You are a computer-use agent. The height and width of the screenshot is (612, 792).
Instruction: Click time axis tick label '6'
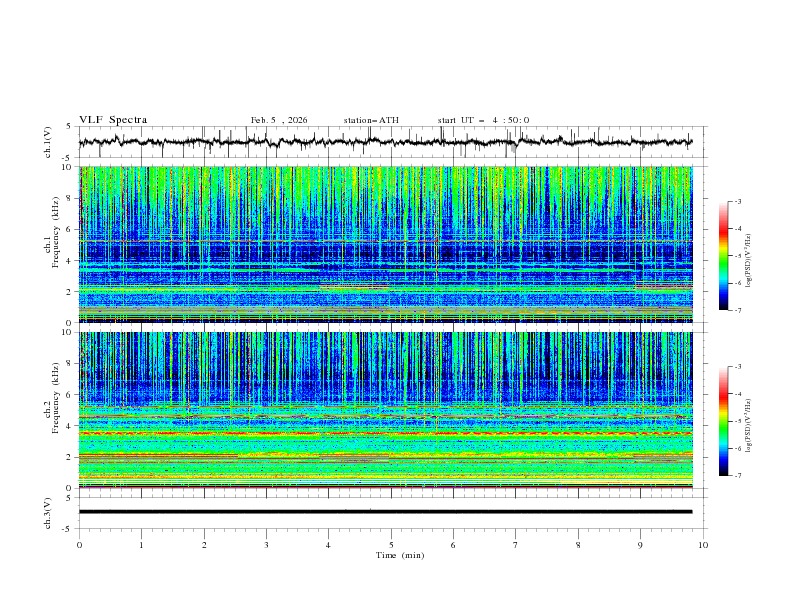pos(454,545)
